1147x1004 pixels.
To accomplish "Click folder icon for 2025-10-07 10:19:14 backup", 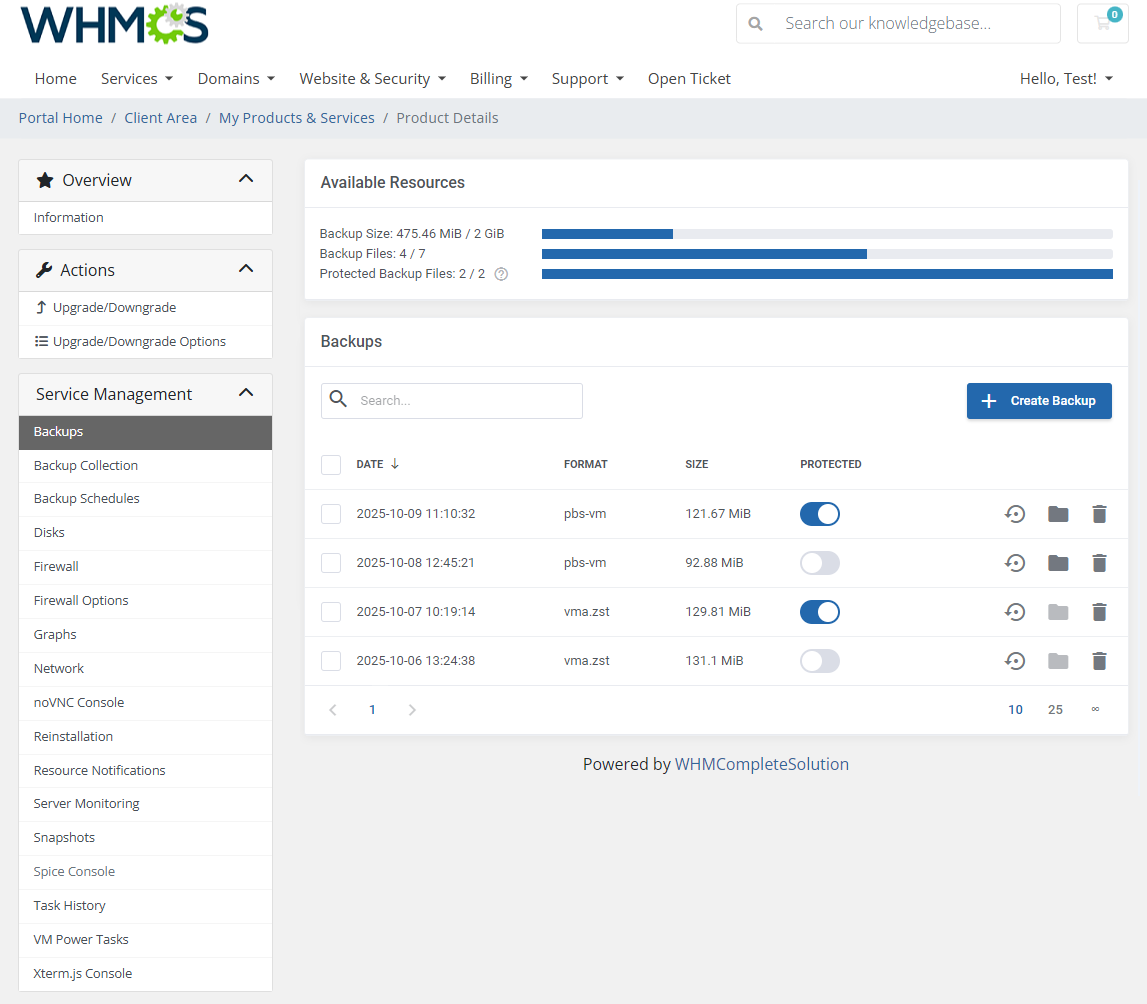I will [x=1058, y=612].
